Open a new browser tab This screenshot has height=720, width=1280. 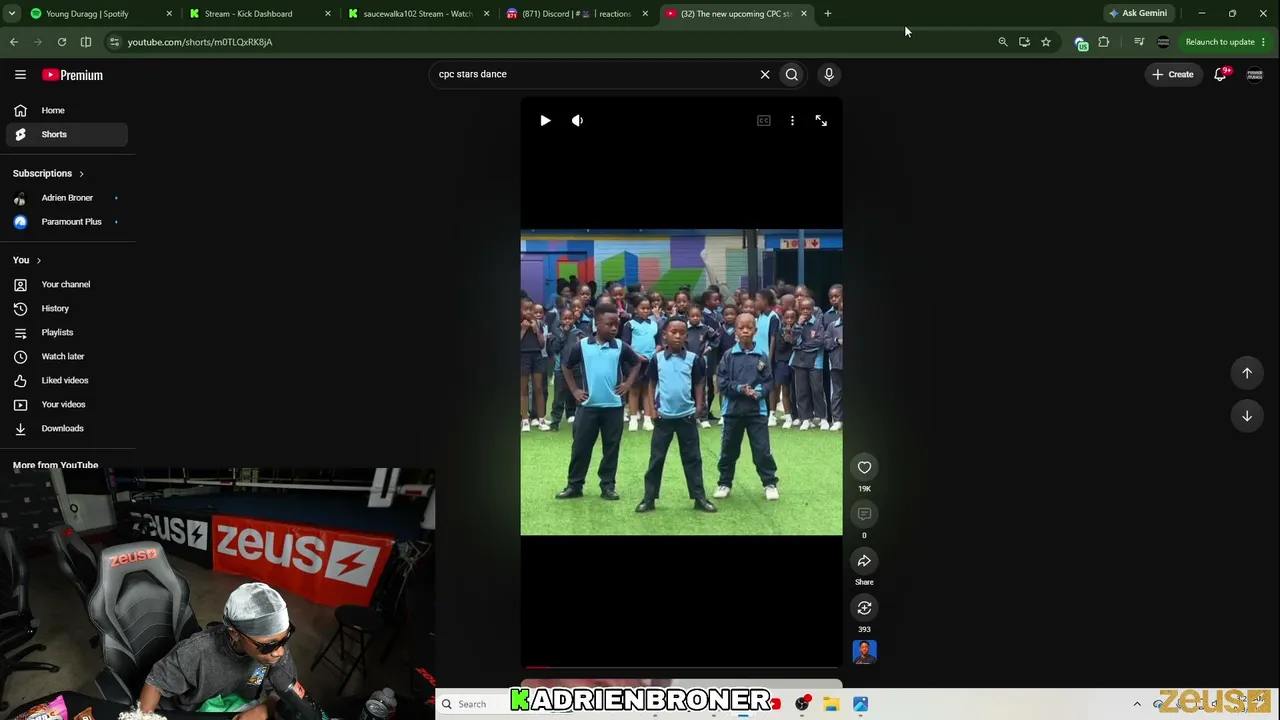pyautogui.click(x=828, y=14)
